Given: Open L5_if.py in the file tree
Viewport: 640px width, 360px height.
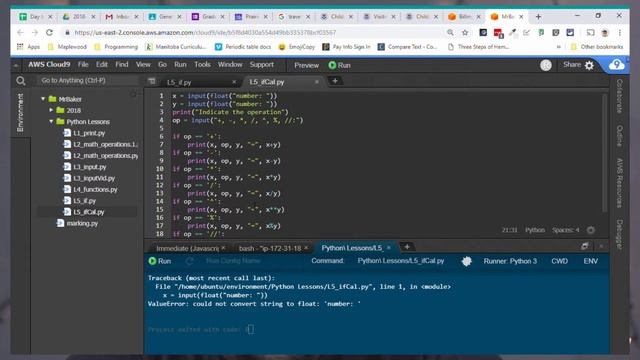Looking at the screenshot, I should point(84,201).
